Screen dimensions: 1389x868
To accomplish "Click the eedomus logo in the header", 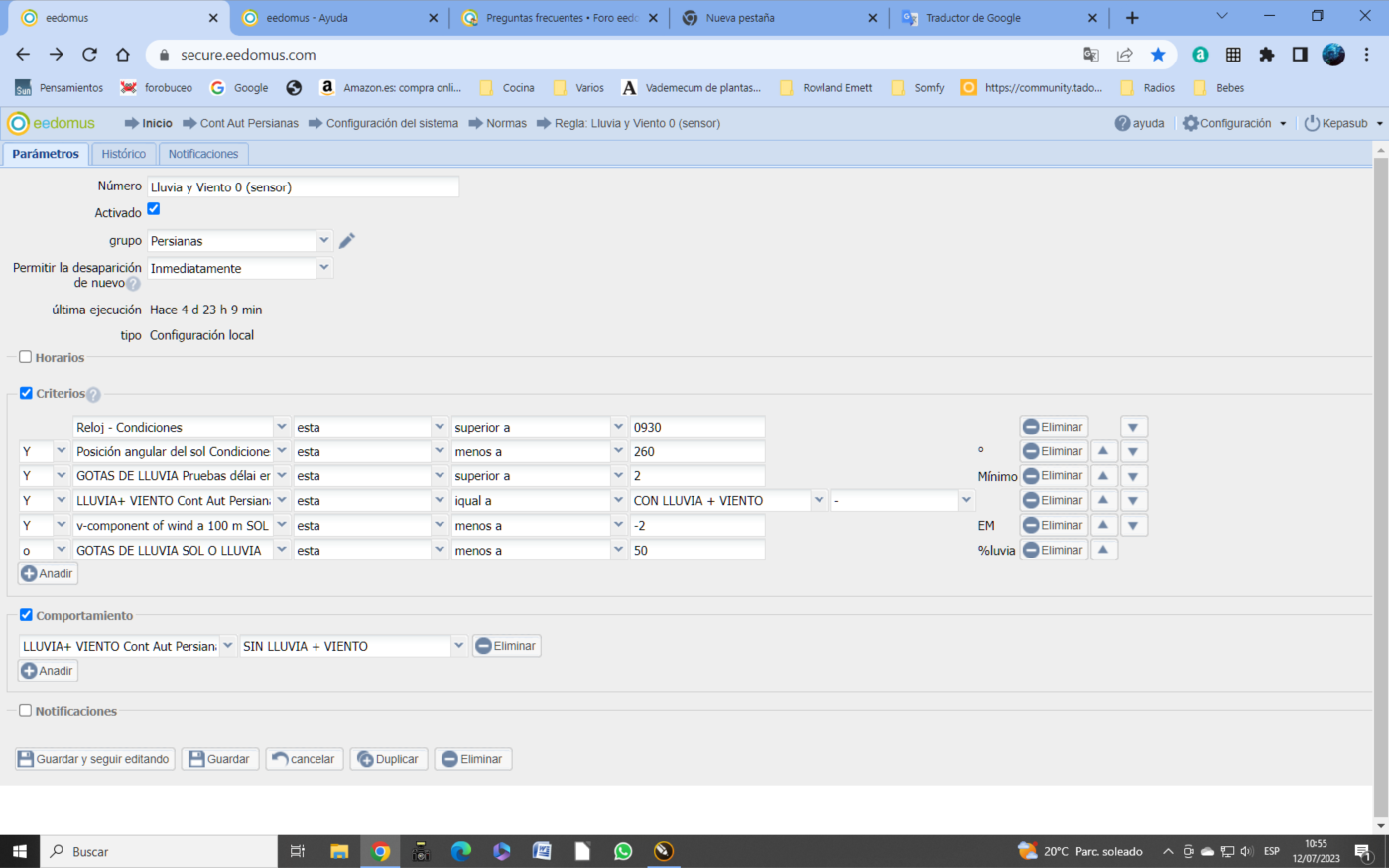I will (52, 123).
